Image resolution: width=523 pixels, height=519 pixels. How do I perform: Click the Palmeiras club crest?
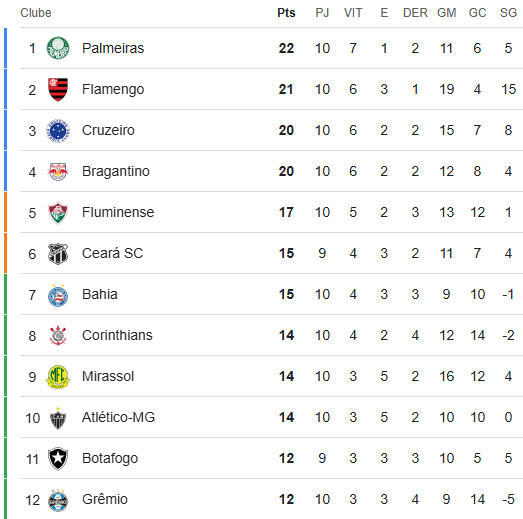58,48
